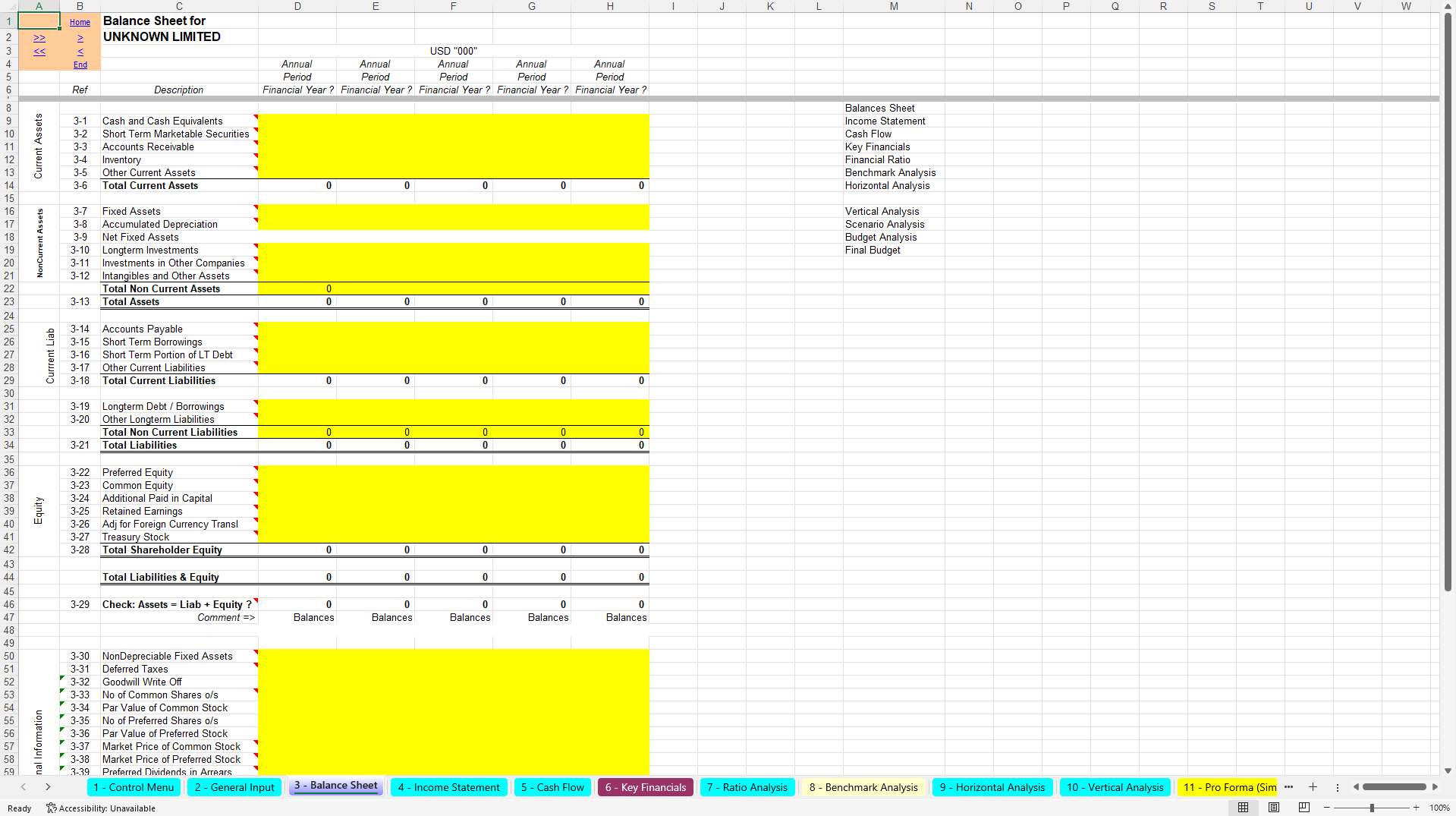This screenshot has width=1456, height=816.
Task: Open the 2 - General Input tab
Action: (x=234, y=787)
